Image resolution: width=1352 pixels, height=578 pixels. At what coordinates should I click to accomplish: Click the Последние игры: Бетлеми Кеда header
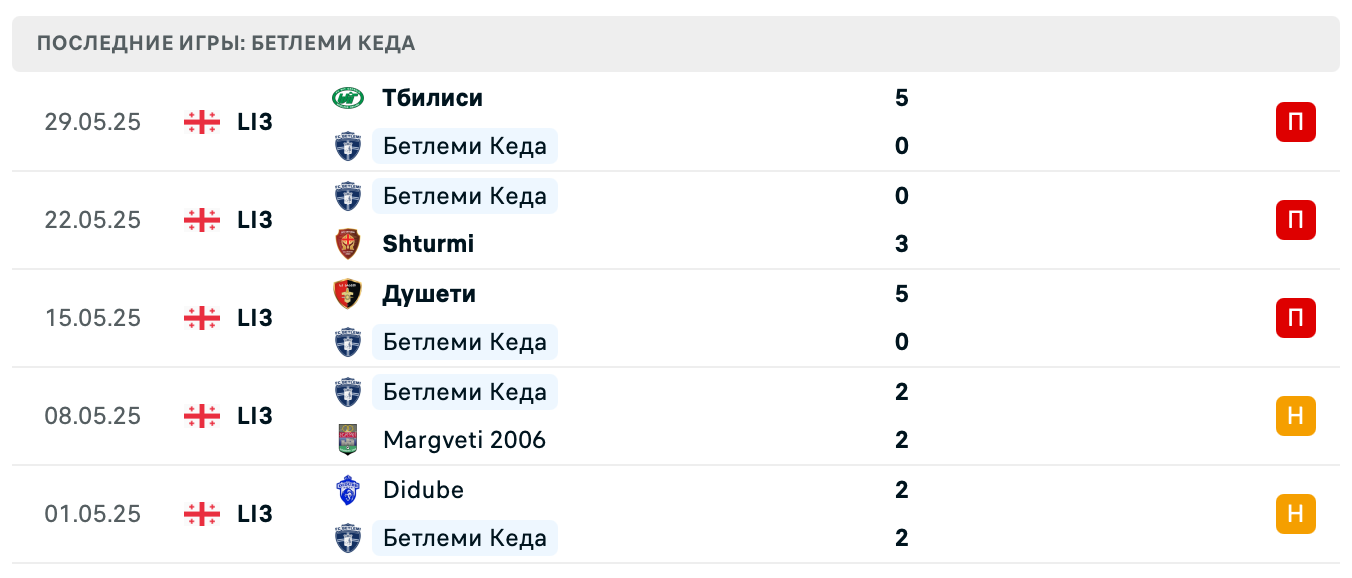point(226,44)
